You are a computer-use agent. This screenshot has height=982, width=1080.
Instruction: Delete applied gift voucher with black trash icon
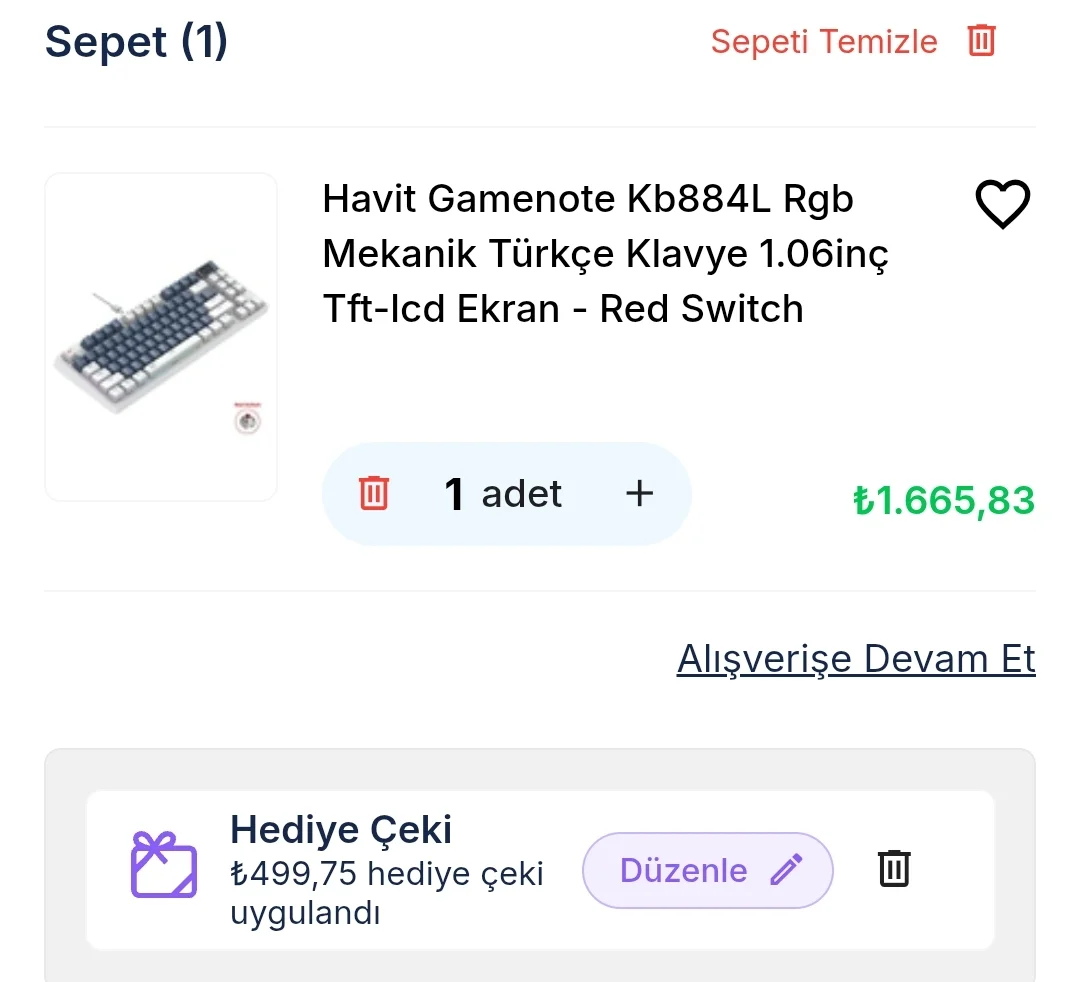point(894,868)
